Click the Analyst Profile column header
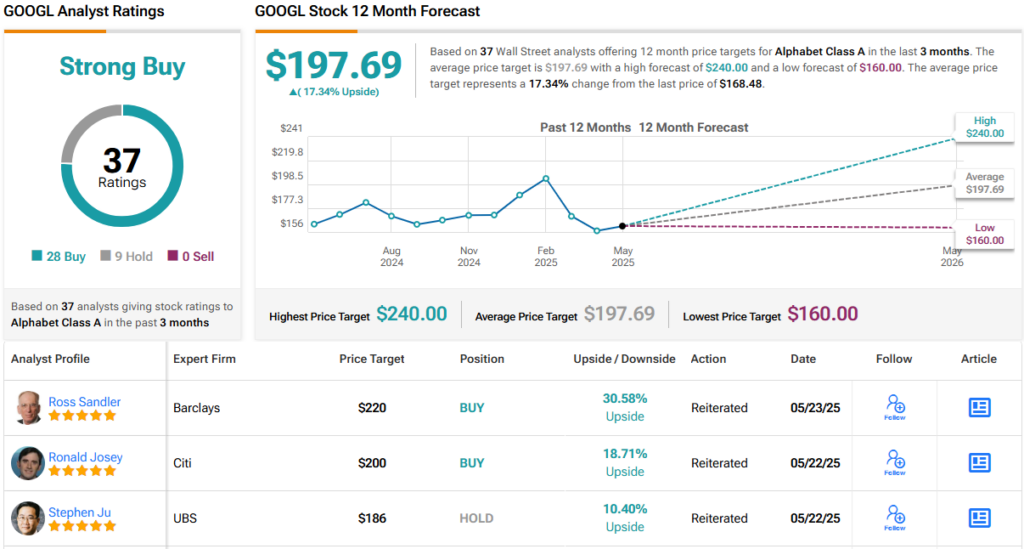The image size is (1024, 549). pos(50,359)
